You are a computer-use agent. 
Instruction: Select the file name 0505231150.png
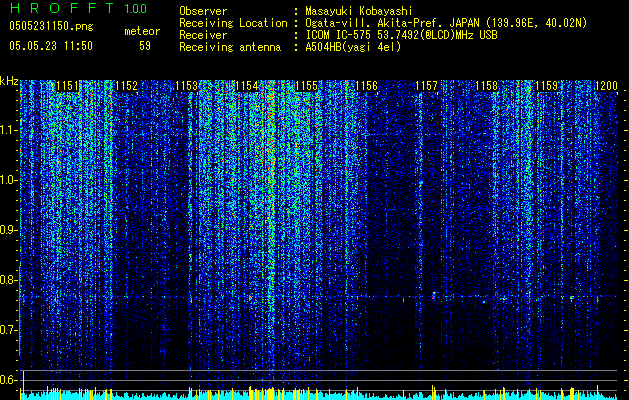click(51, 27)
